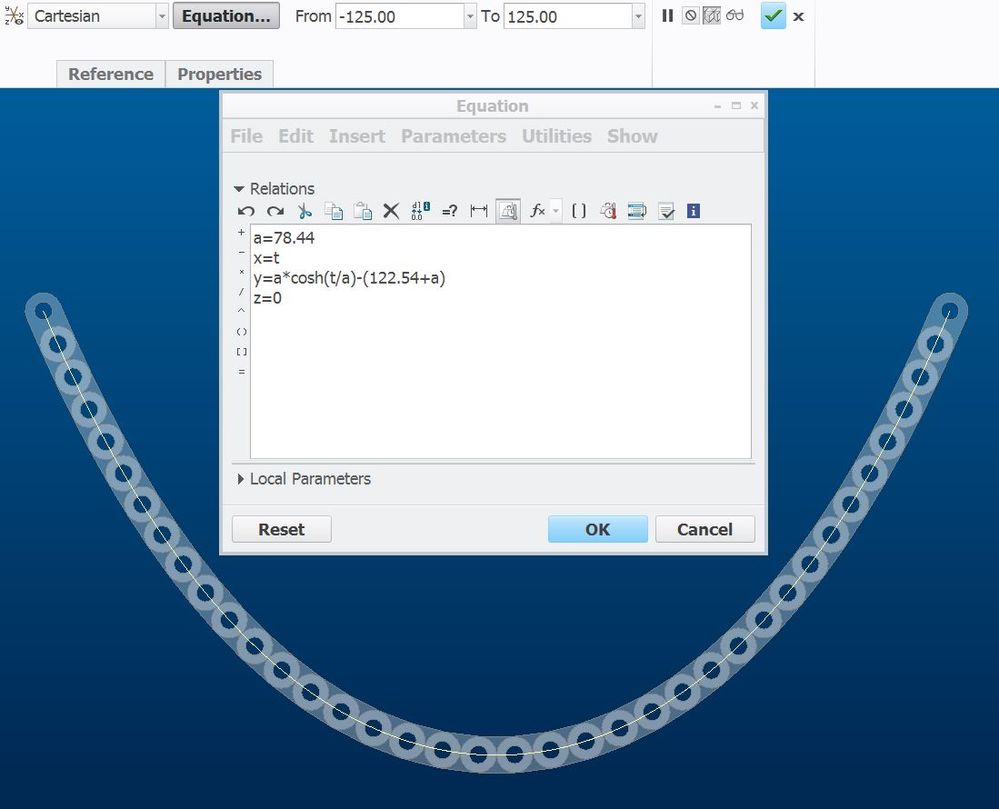The image size is (999, 809).
Task: Cancel the Equation dialog
Action: click(x=705, y=529)
